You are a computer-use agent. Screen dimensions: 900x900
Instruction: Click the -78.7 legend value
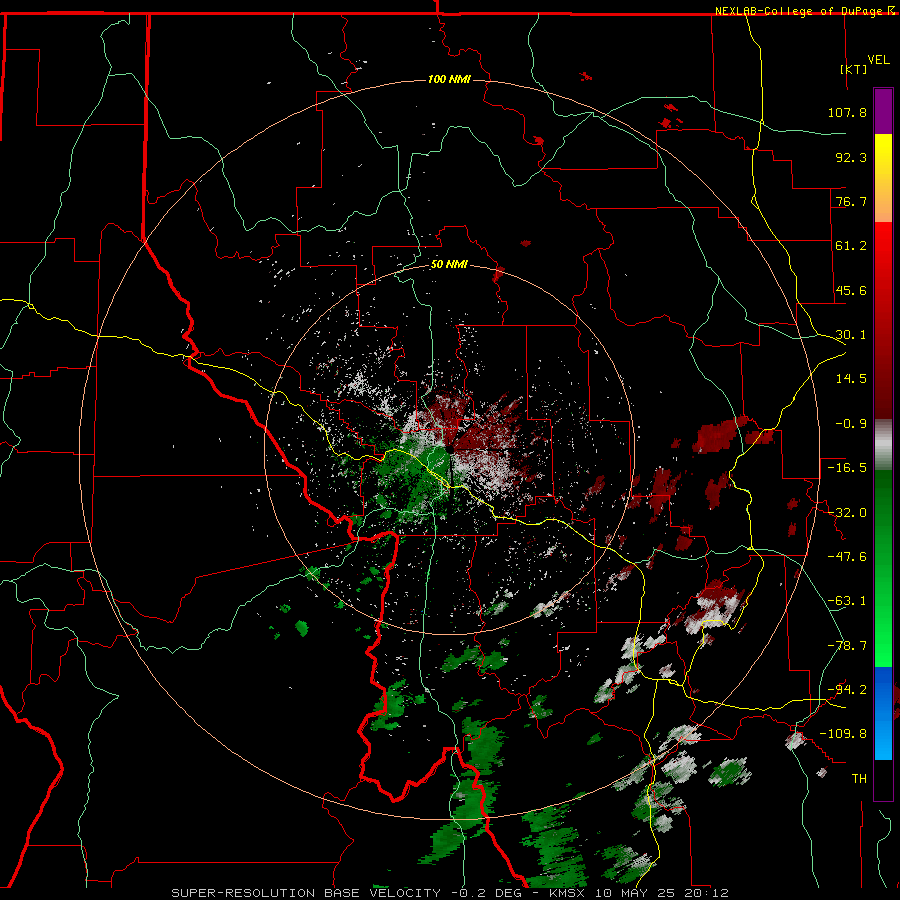(x=847, y=646)
